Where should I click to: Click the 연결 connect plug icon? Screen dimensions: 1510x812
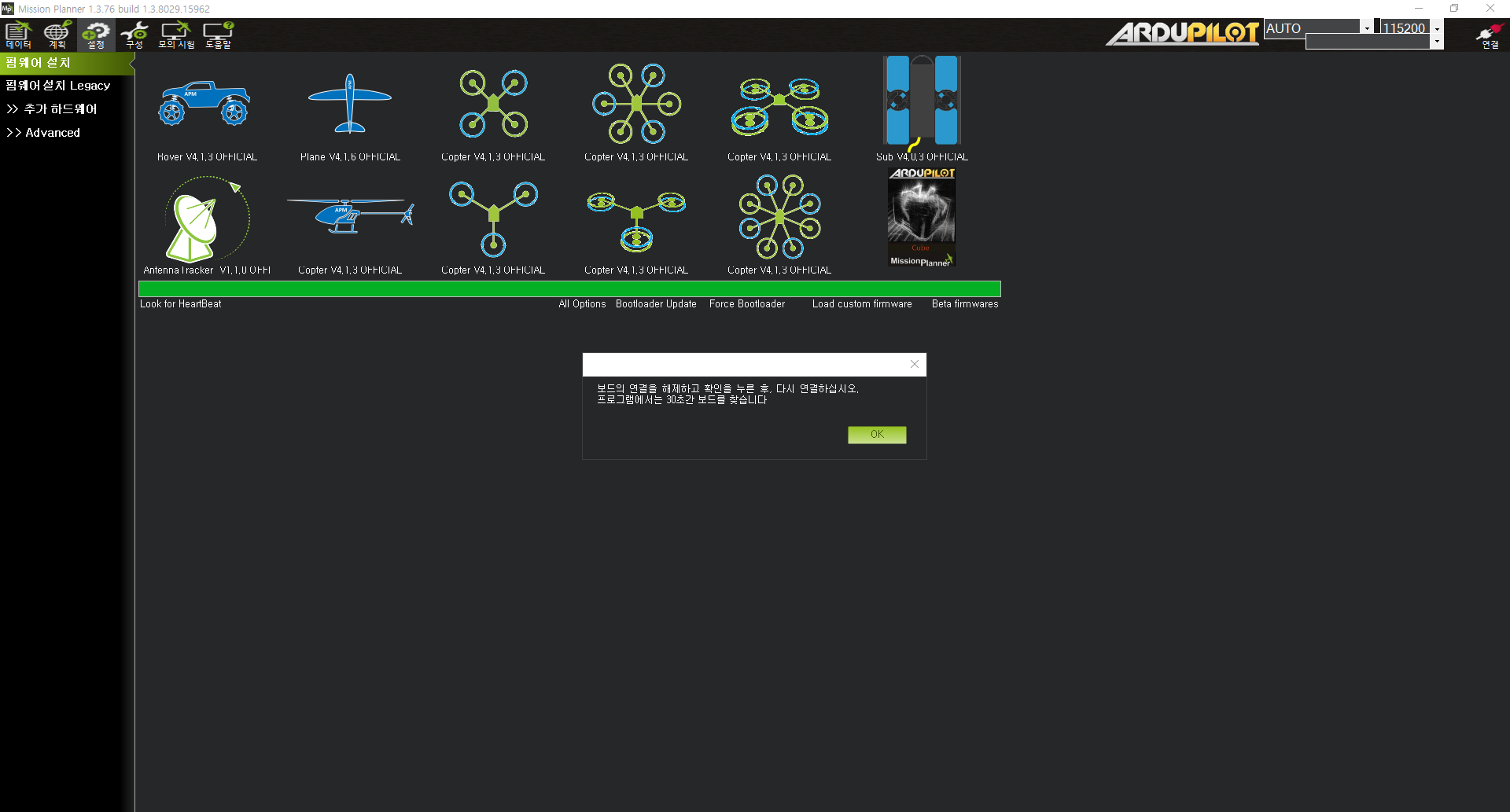click(x=1490, y=35)
